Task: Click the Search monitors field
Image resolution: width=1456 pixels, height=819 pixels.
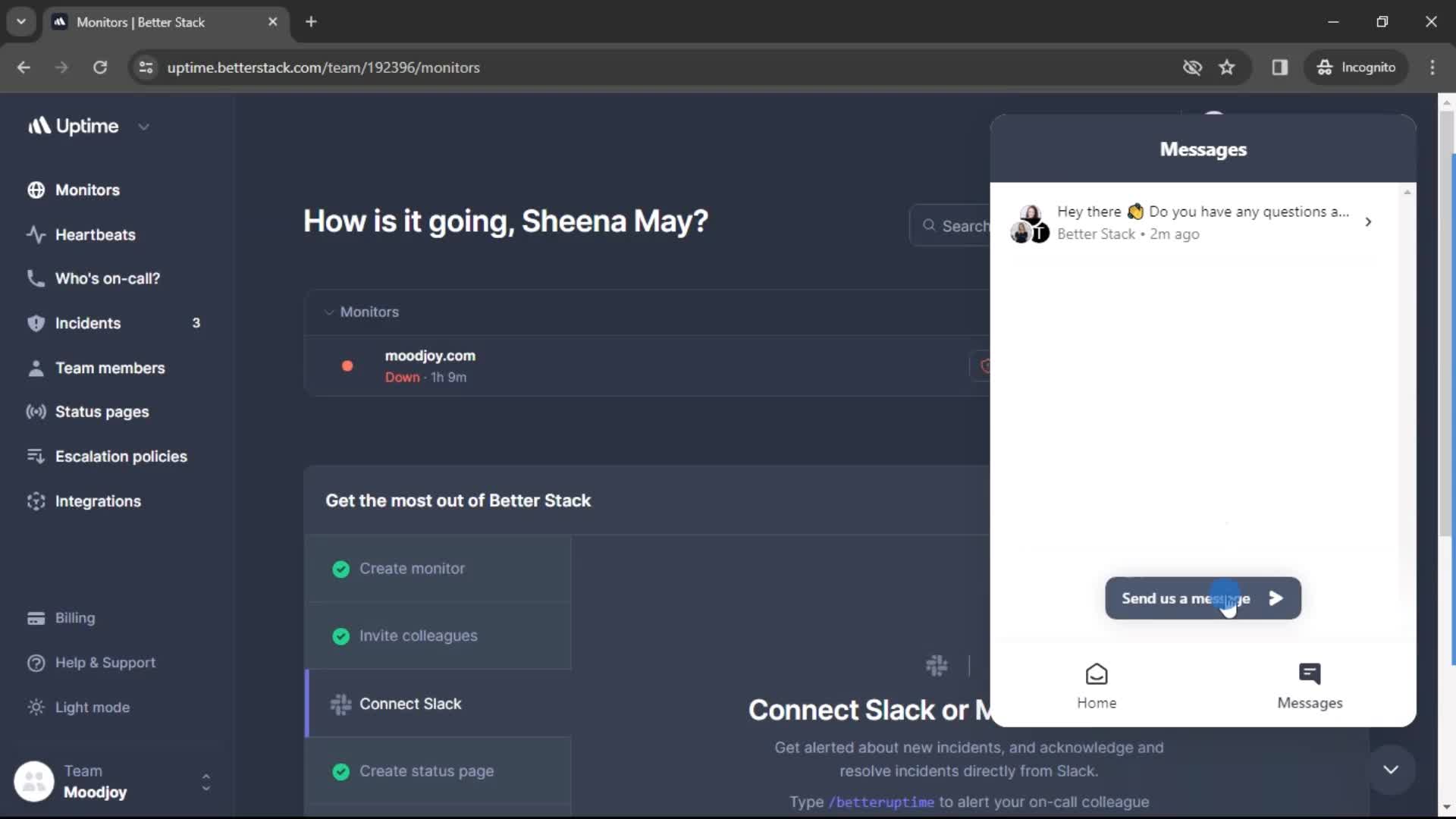Action: pyautogui.click(x=950, y=225)
